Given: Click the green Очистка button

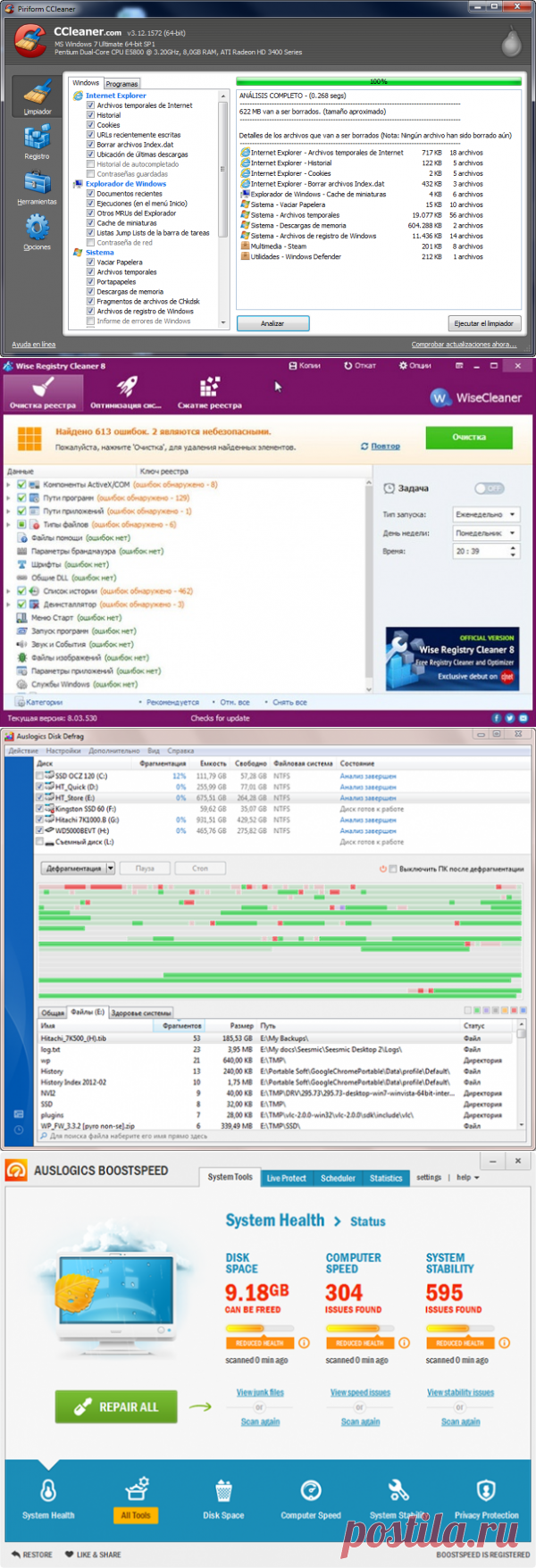Looking at the screenshot, I should 469,437.
